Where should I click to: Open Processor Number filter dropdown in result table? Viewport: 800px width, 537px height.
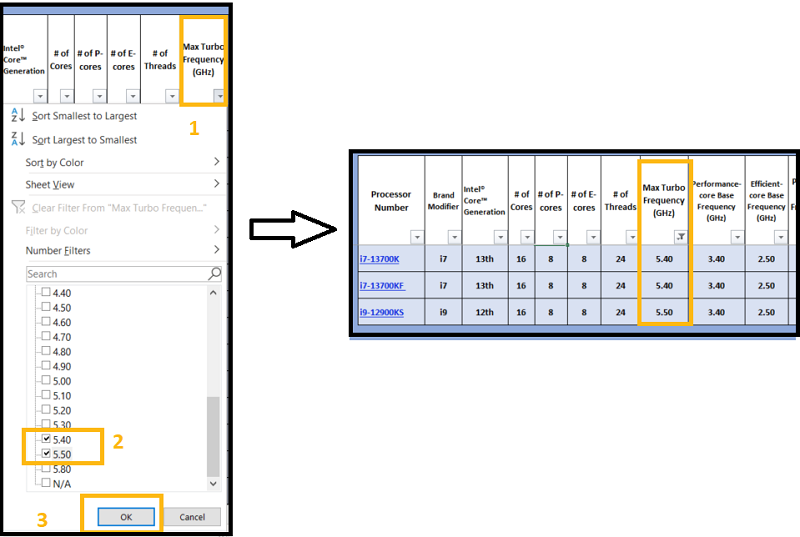[x=417, y=237]
